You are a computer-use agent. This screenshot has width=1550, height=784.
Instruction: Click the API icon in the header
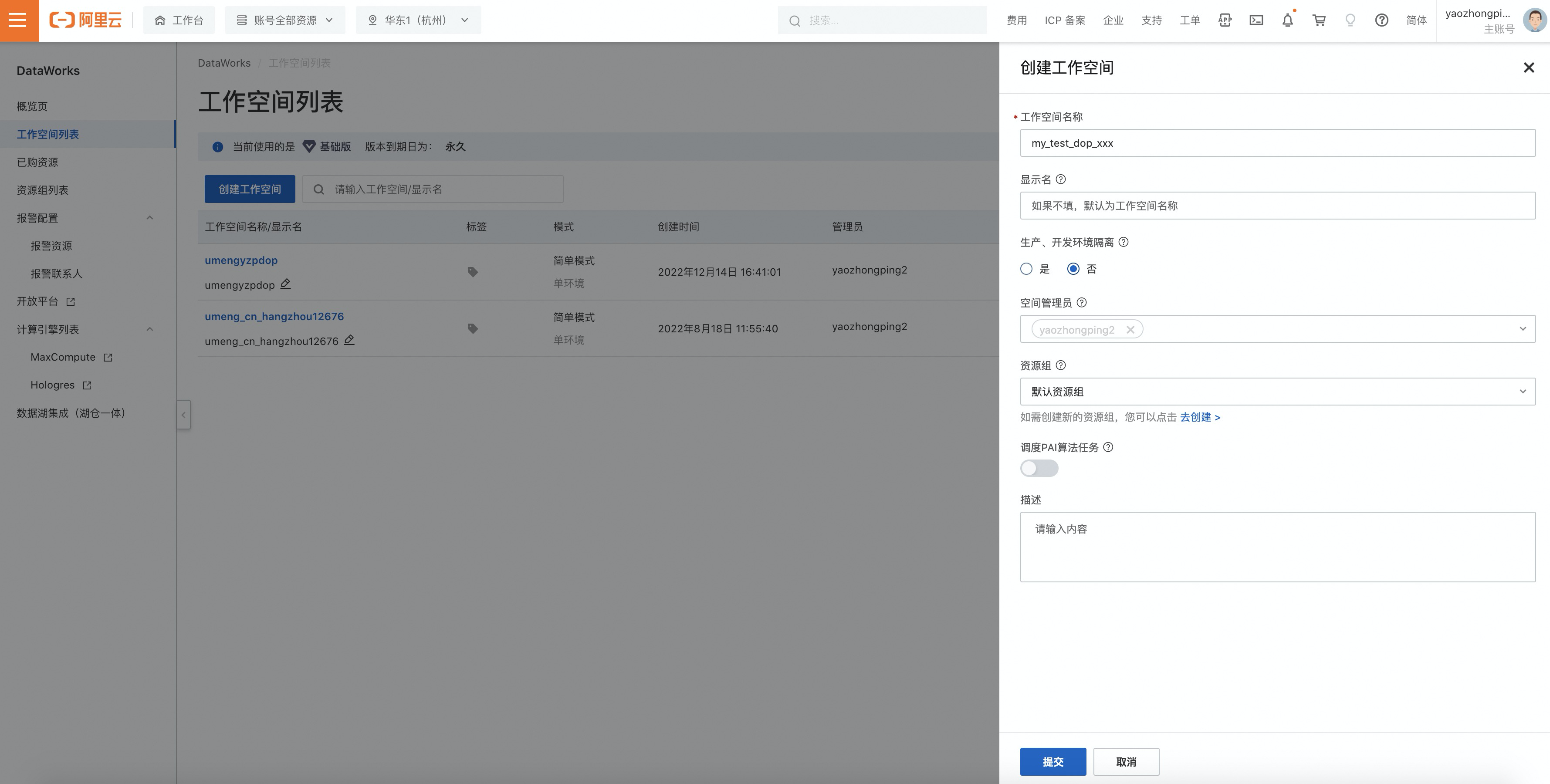[x=1225, y=20]
